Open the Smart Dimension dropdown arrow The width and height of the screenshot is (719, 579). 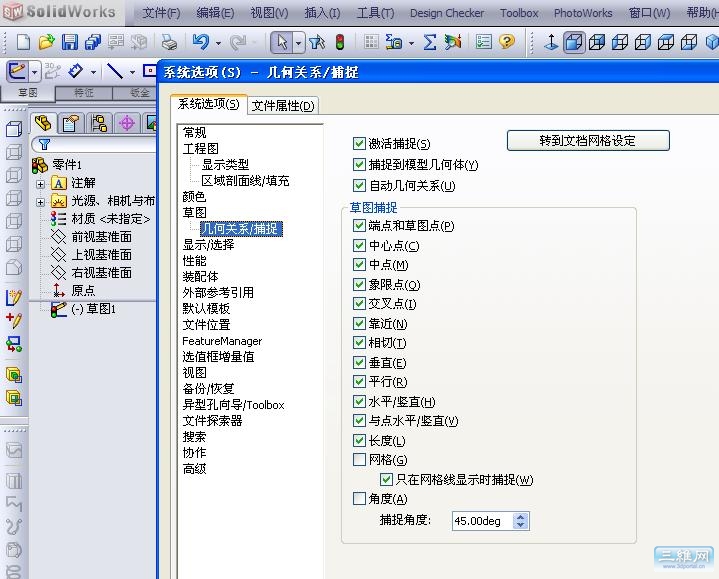[93, 72]
